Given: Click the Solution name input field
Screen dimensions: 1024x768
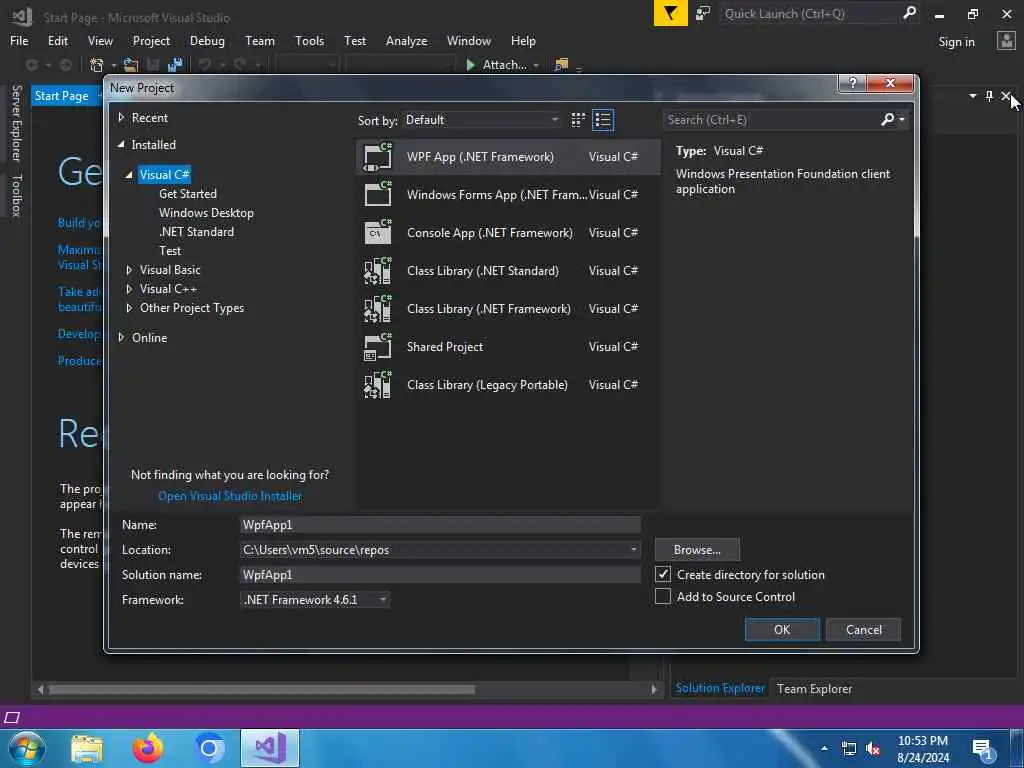Looking at the screenshot, I should tap(440, 575).
